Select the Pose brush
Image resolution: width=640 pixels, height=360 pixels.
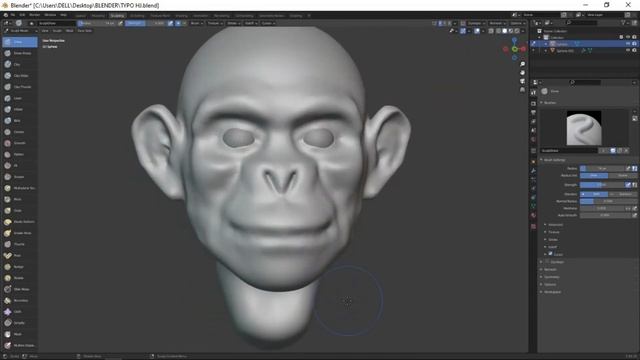[20, 255]
